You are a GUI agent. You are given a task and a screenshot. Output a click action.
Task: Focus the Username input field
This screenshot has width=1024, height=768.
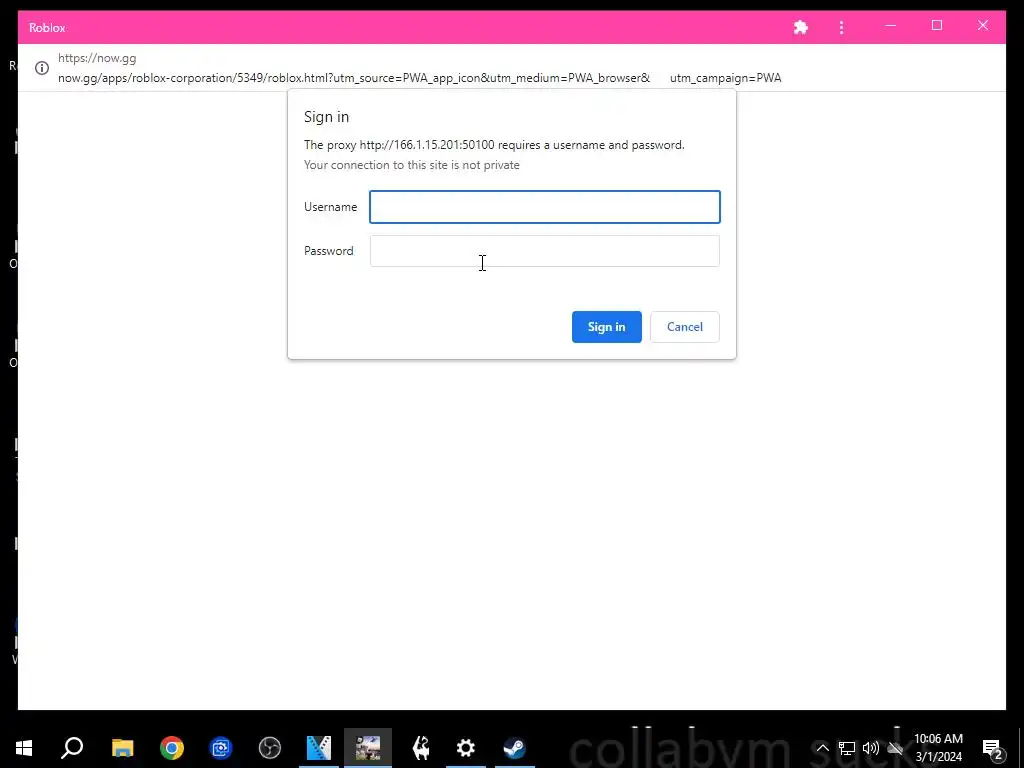[x=545, y=207]
